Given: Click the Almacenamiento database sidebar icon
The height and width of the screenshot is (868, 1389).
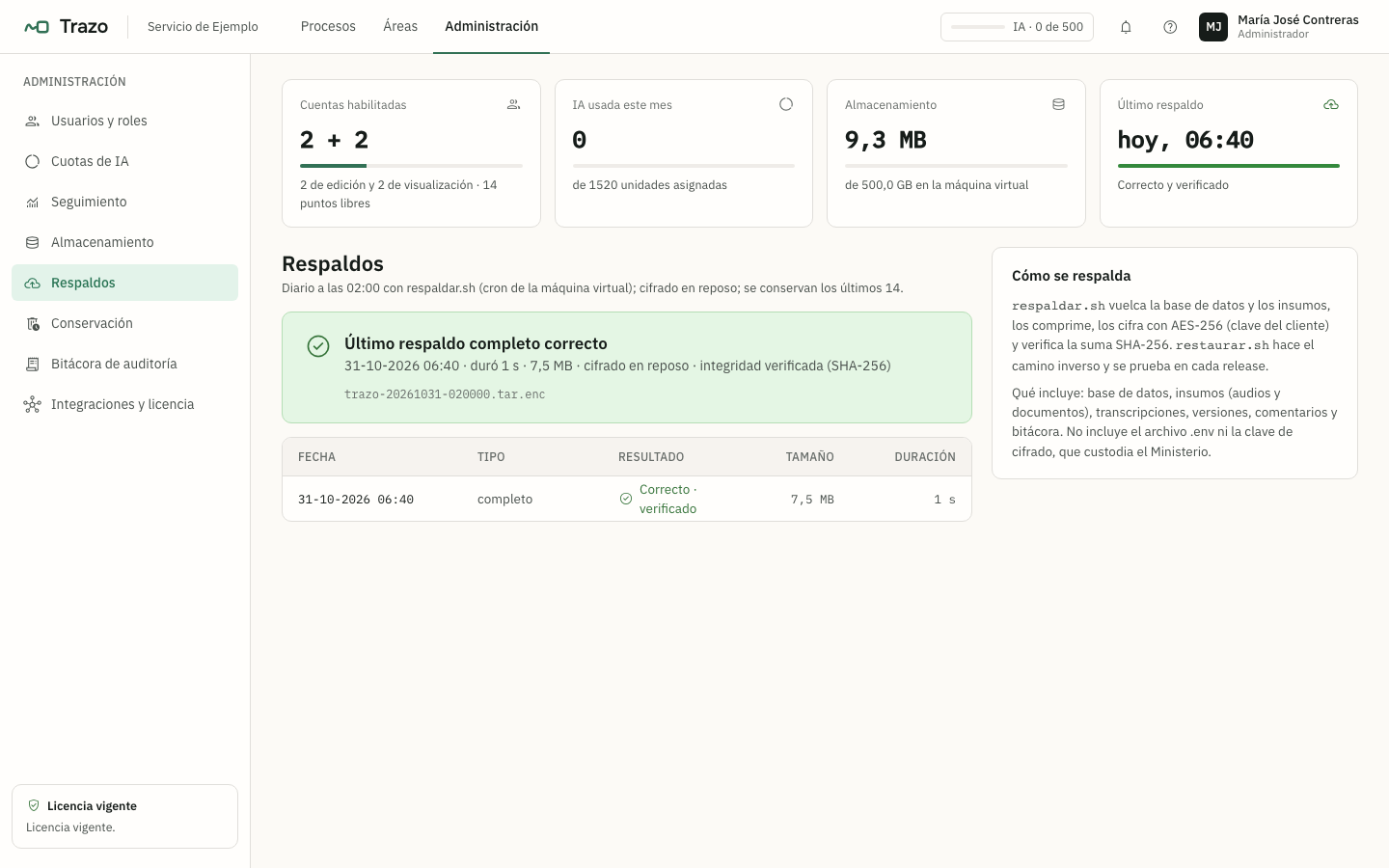Looking at the screenshot, I should pyautogui.click(x=33, y=243).
